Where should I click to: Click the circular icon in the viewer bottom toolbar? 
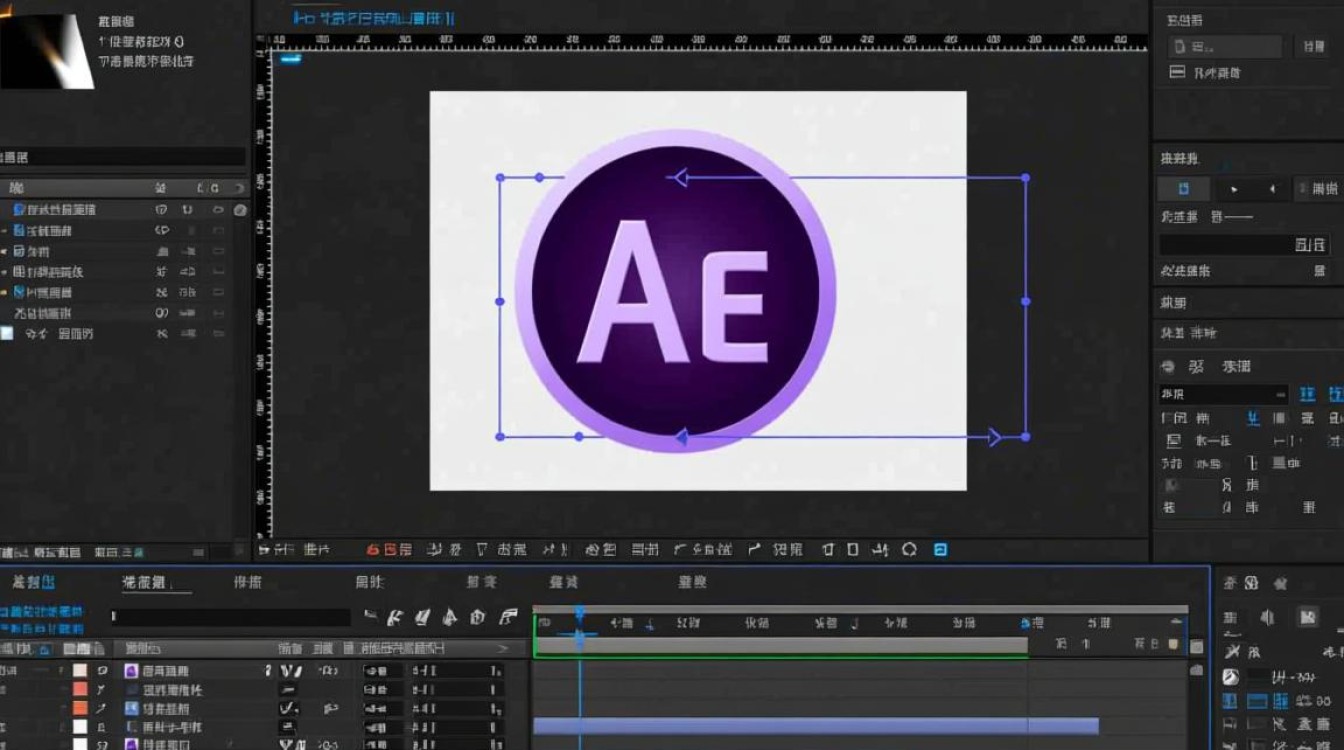(909, 549)
